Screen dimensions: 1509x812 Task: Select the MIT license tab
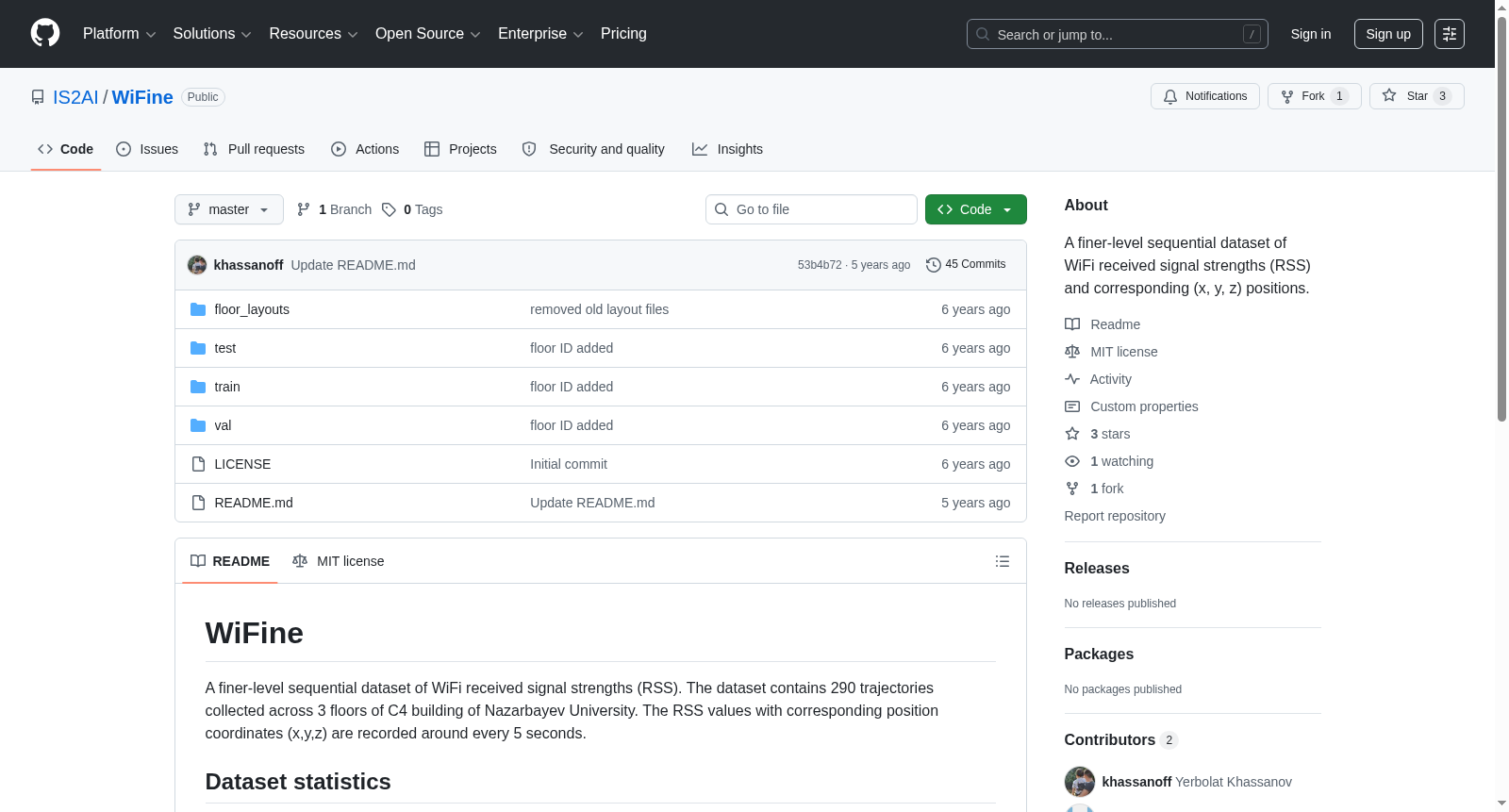pos(339,561)
